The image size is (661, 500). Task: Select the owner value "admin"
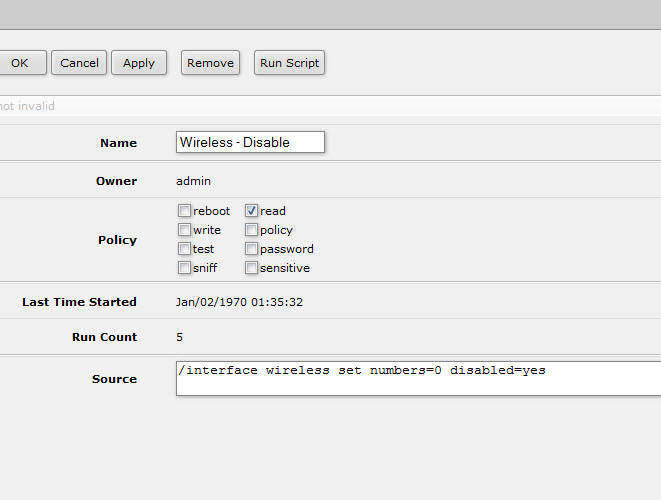[x=193, y=181]
